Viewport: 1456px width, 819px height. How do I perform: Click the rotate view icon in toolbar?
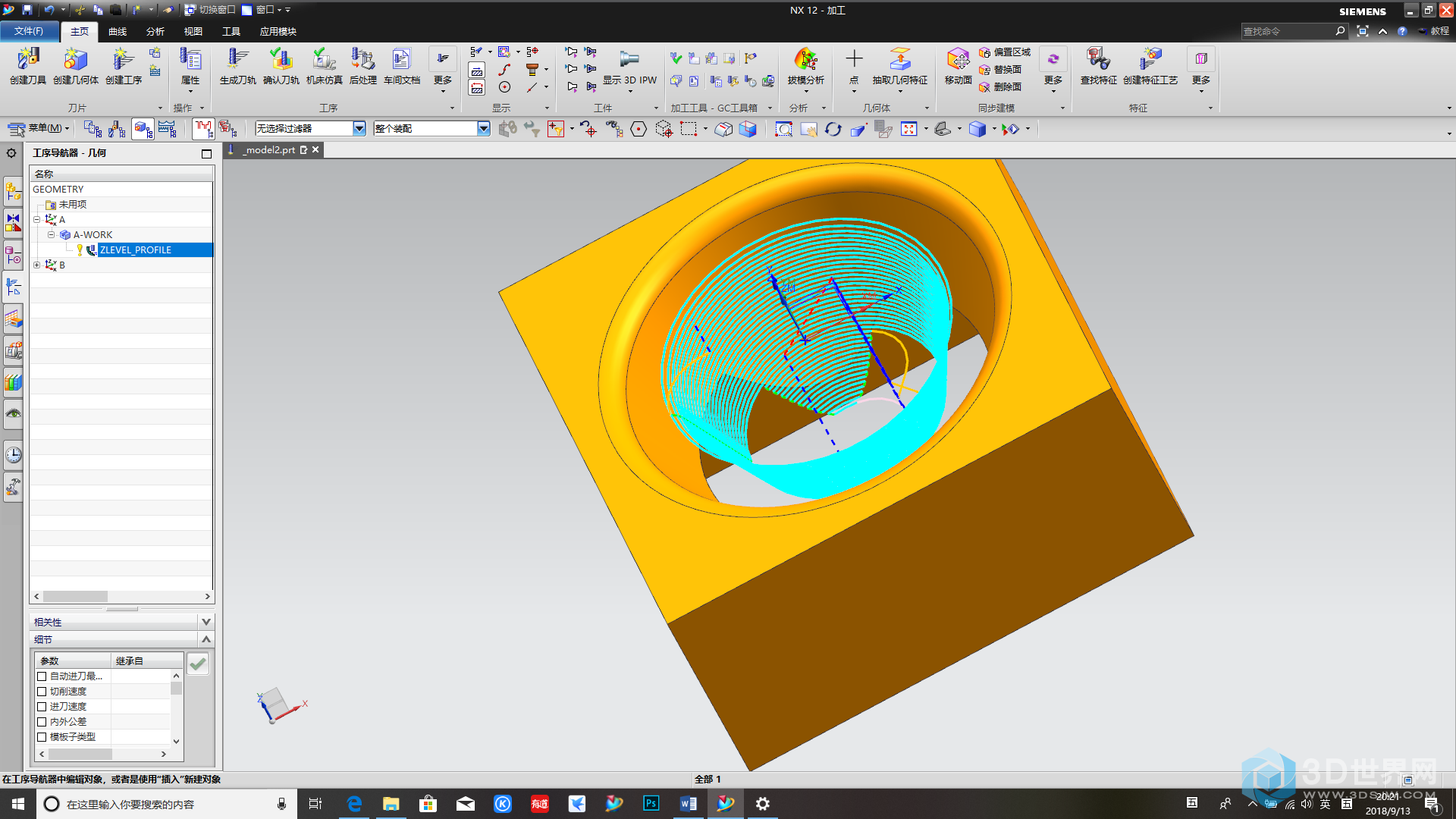click(x=833, y=129)
